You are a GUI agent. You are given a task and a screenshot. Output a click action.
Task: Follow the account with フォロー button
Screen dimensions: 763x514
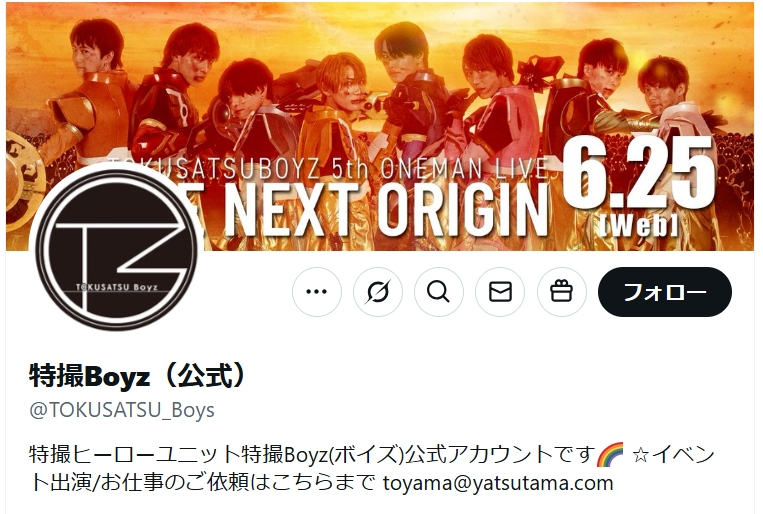click(x=665, y=292)
